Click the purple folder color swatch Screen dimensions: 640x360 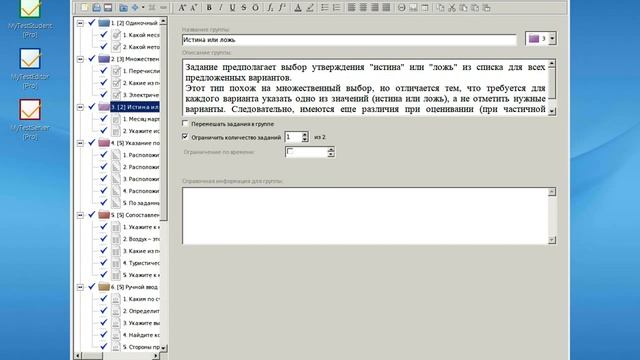click(x=534, y=39)
